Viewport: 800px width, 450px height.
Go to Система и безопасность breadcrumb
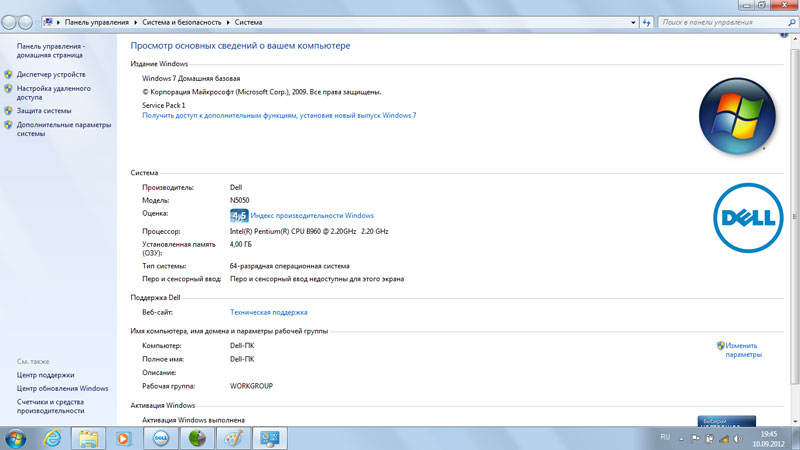coord(182,22)
